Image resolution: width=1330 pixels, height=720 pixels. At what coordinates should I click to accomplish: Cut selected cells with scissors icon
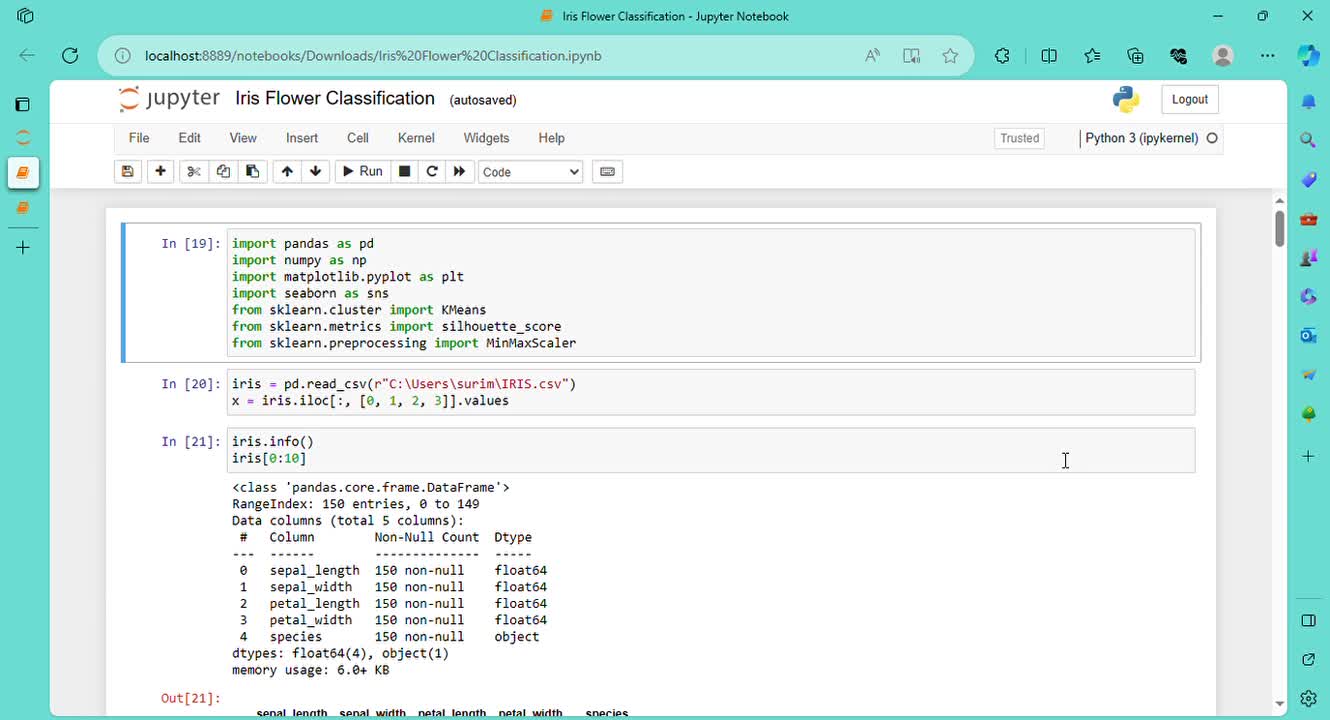194,172
